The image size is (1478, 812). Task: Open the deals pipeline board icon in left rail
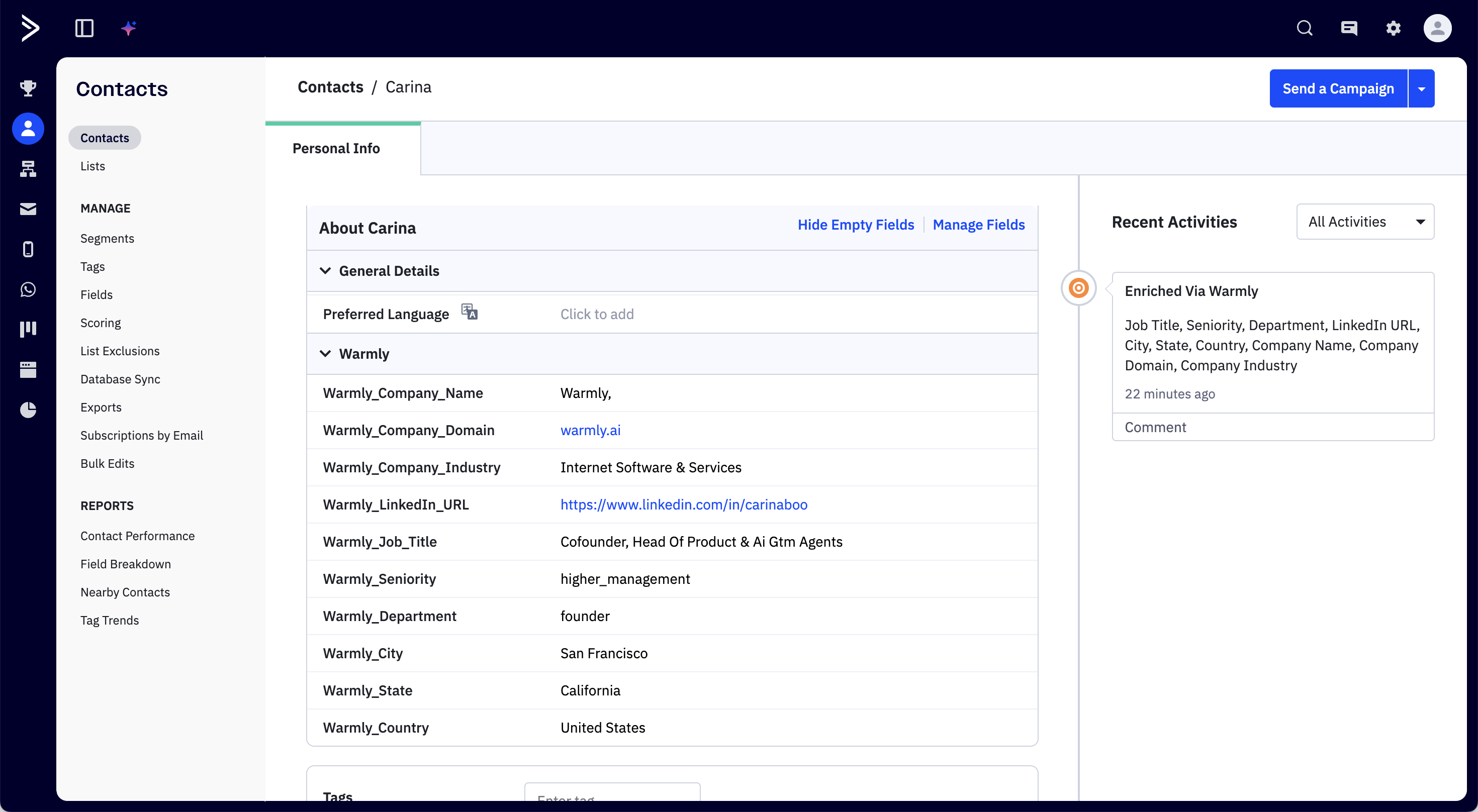point(28,329)
